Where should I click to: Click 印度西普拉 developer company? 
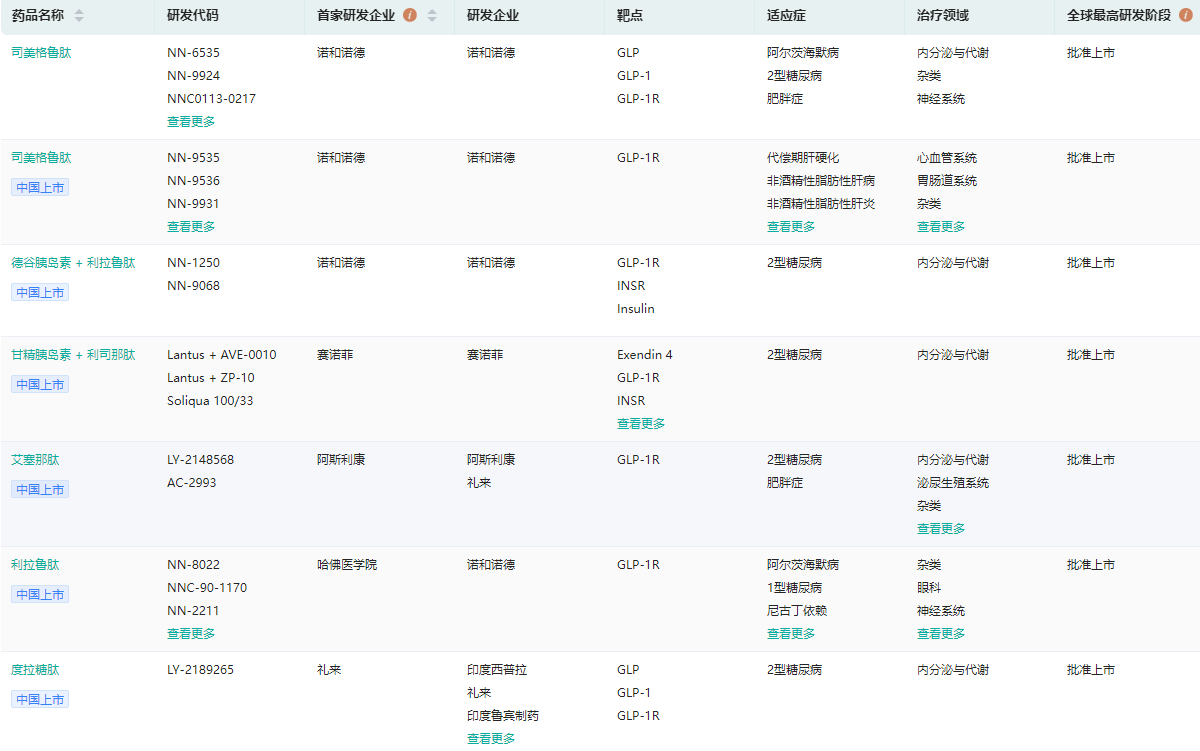coord(497,670)
